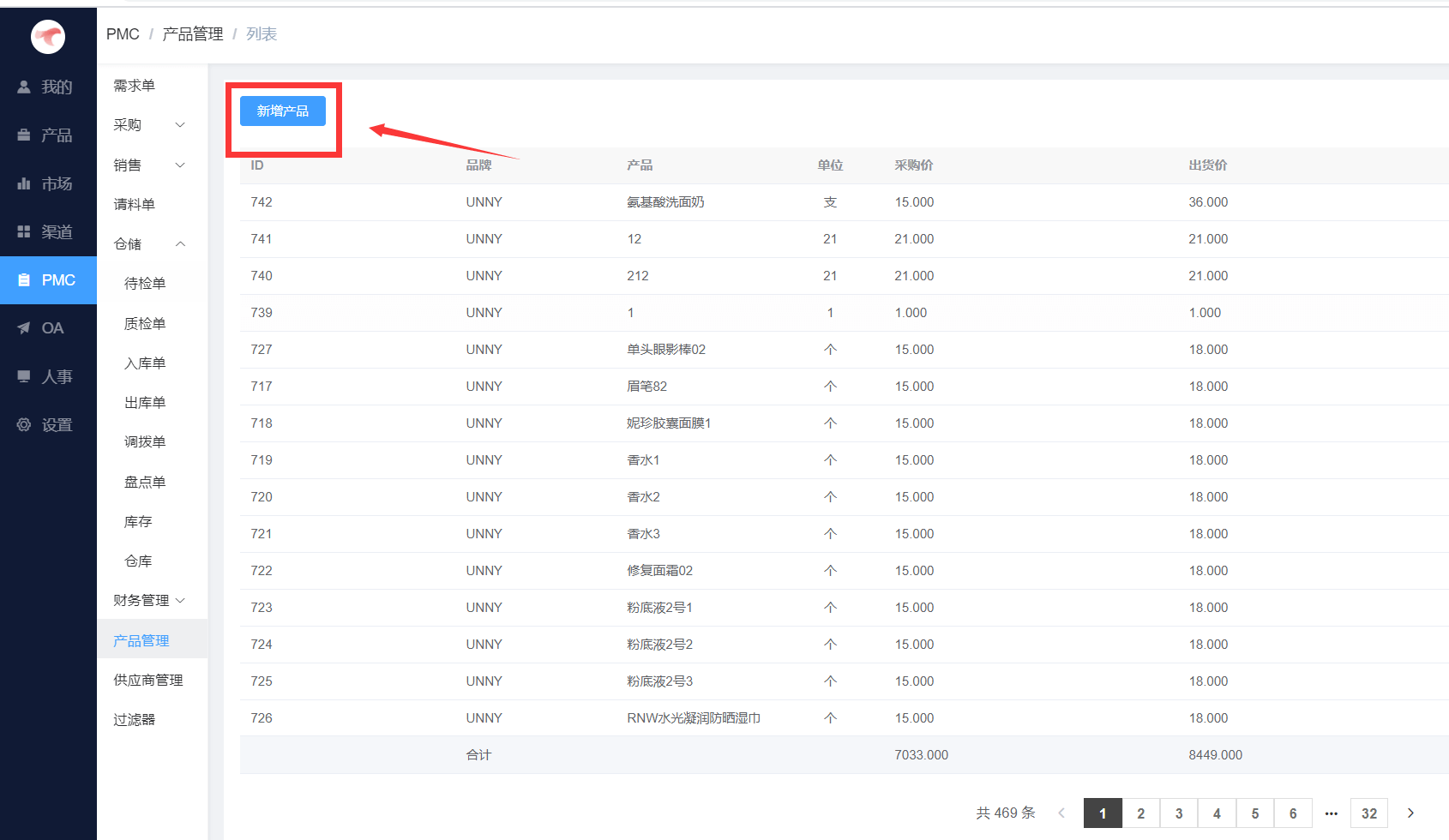This screenshot has height=840, width=1449.
Task: Click the 我的 user icon
Action: coord(24,87)
